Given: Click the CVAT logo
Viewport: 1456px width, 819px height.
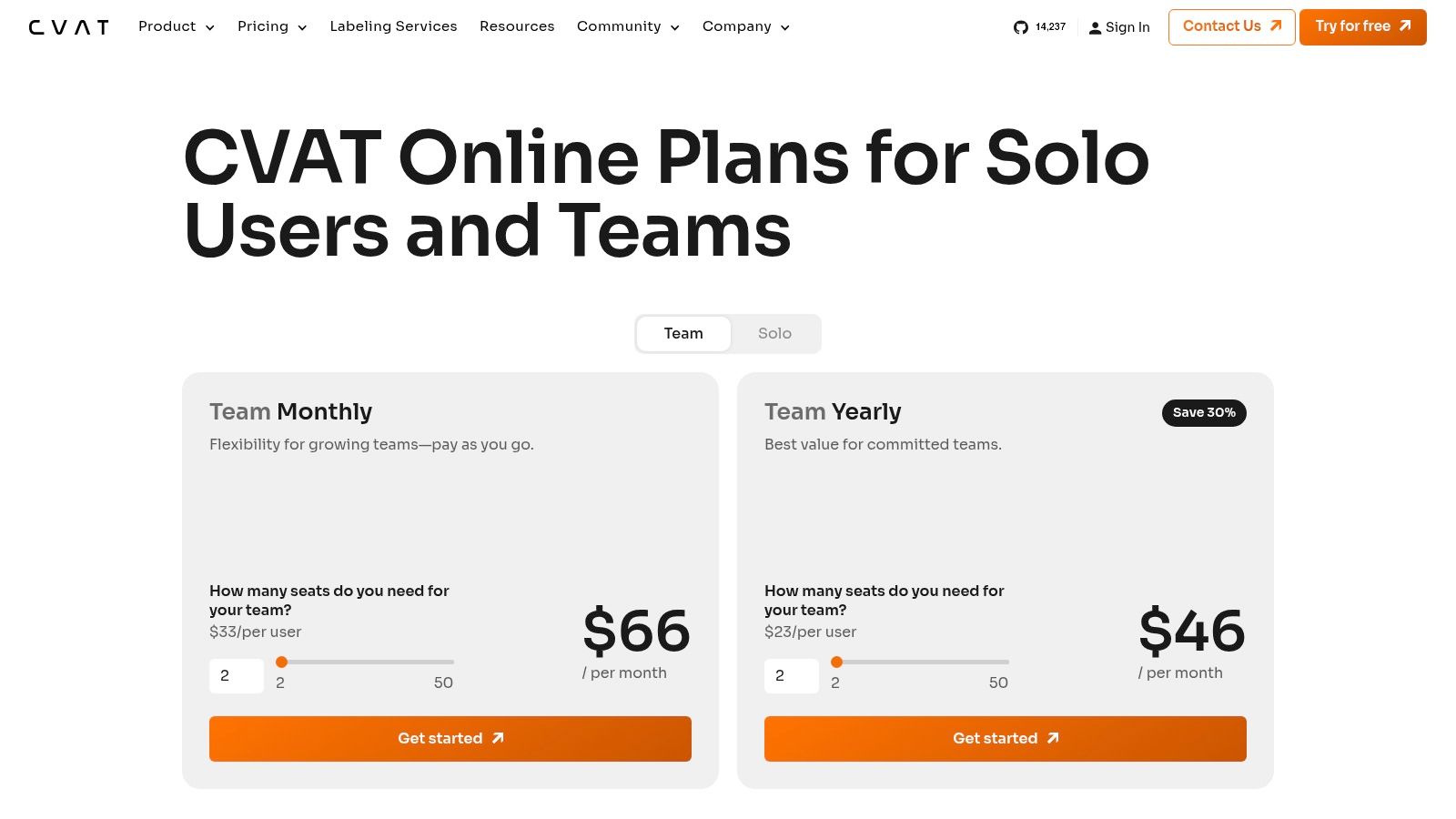Looking at the screenshot, I should 68,27.
